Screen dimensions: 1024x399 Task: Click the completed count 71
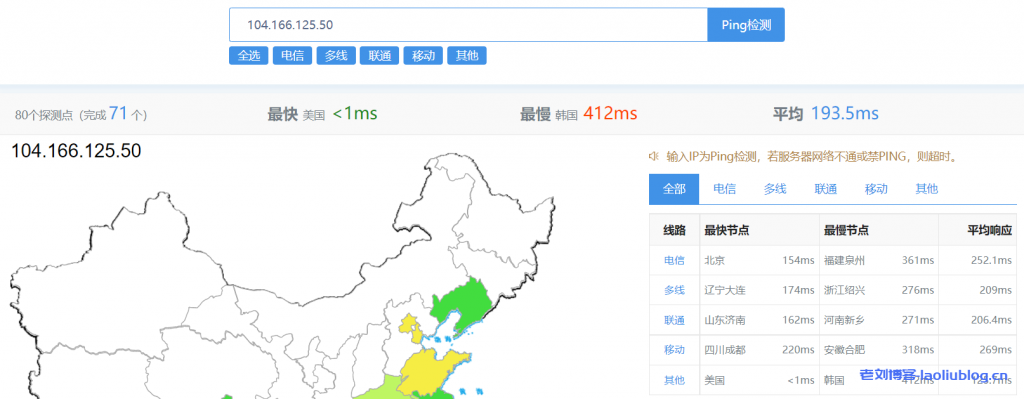118,114
